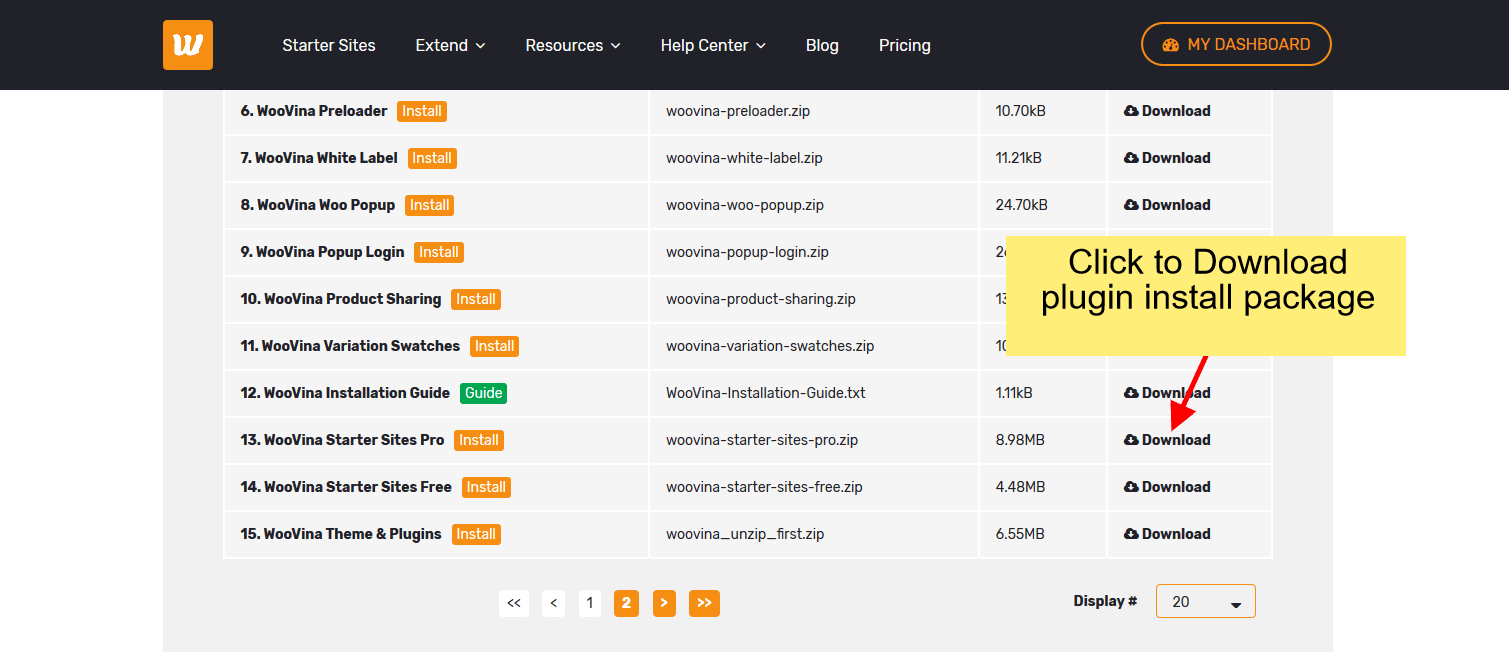1509x652 pixels.
Task: Go to previous page with < button
Action: point(554,603)
